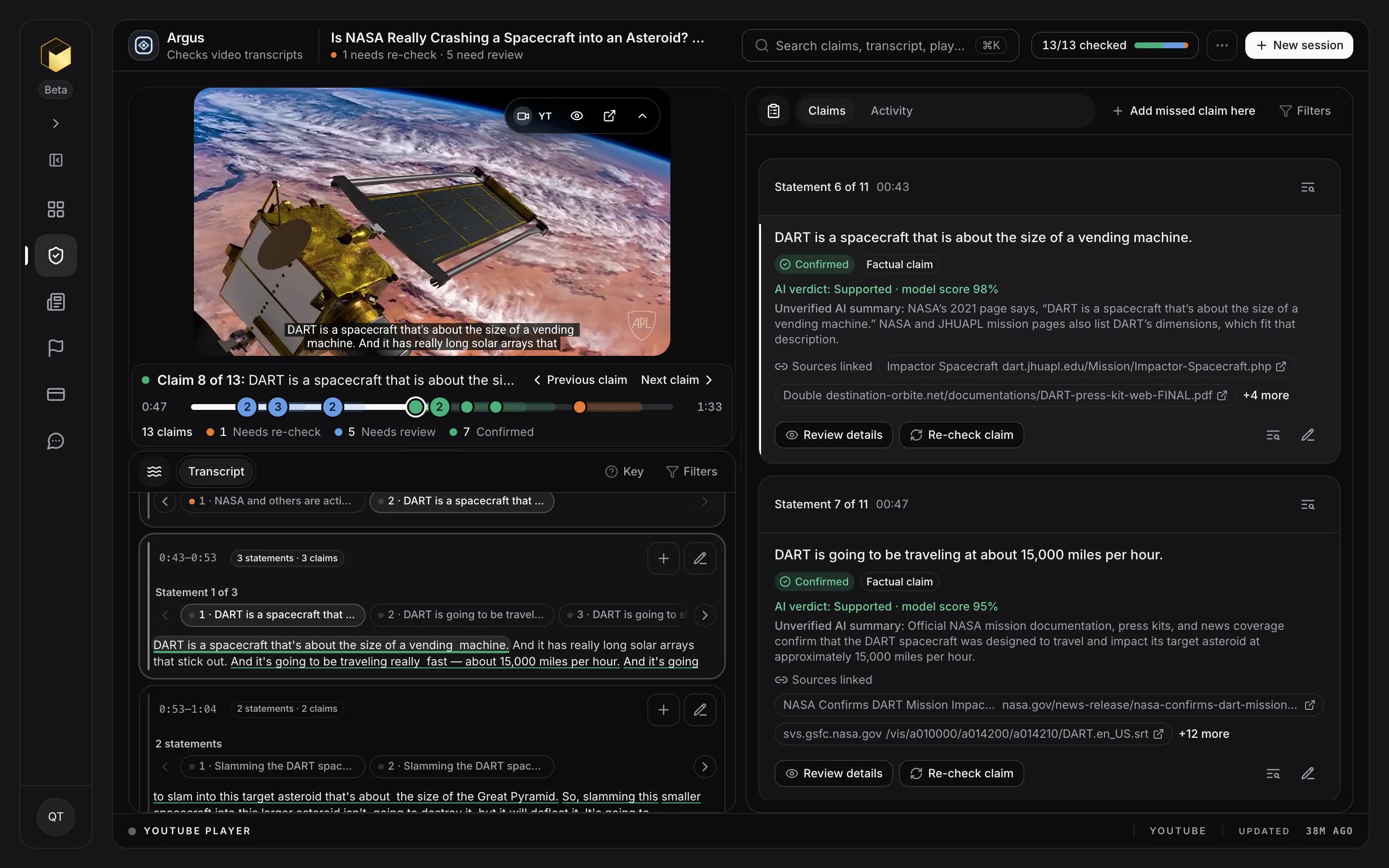Open transcript Filters

692,471
